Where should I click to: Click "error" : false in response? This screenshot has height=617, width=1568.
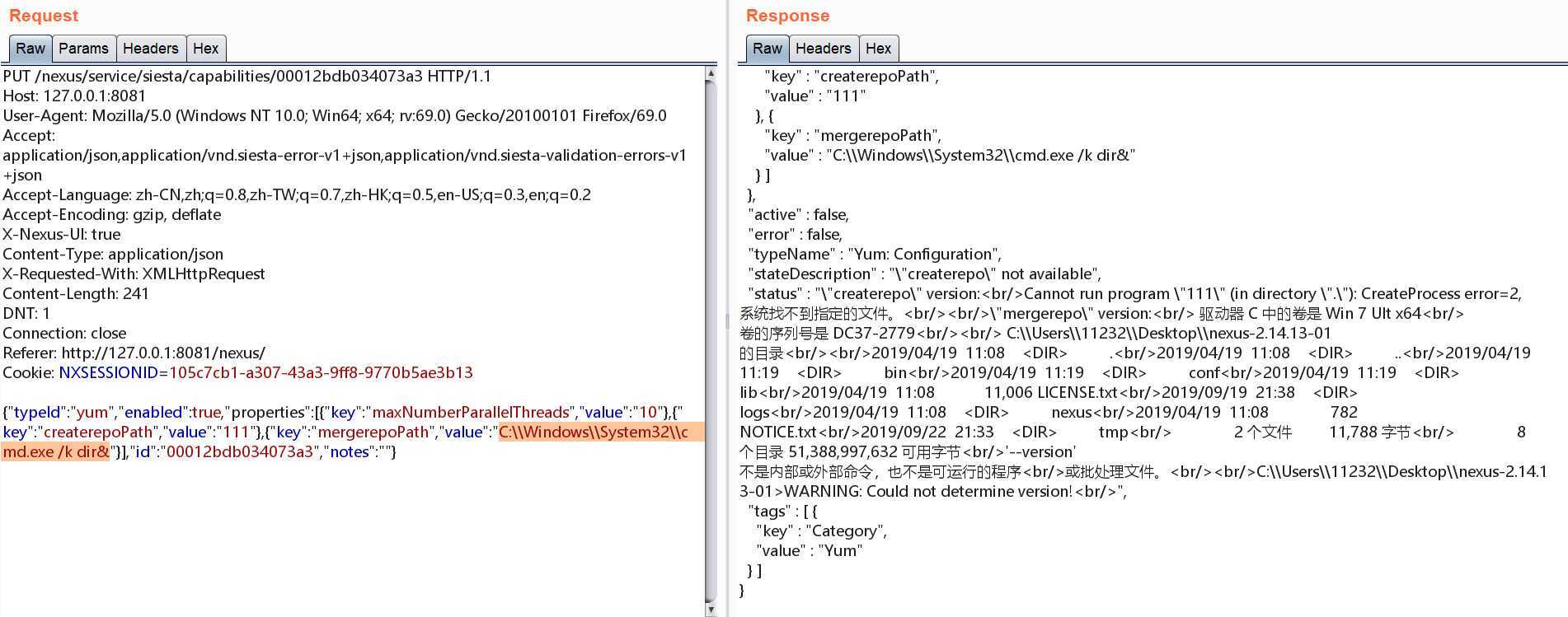(x=795, y=234)
